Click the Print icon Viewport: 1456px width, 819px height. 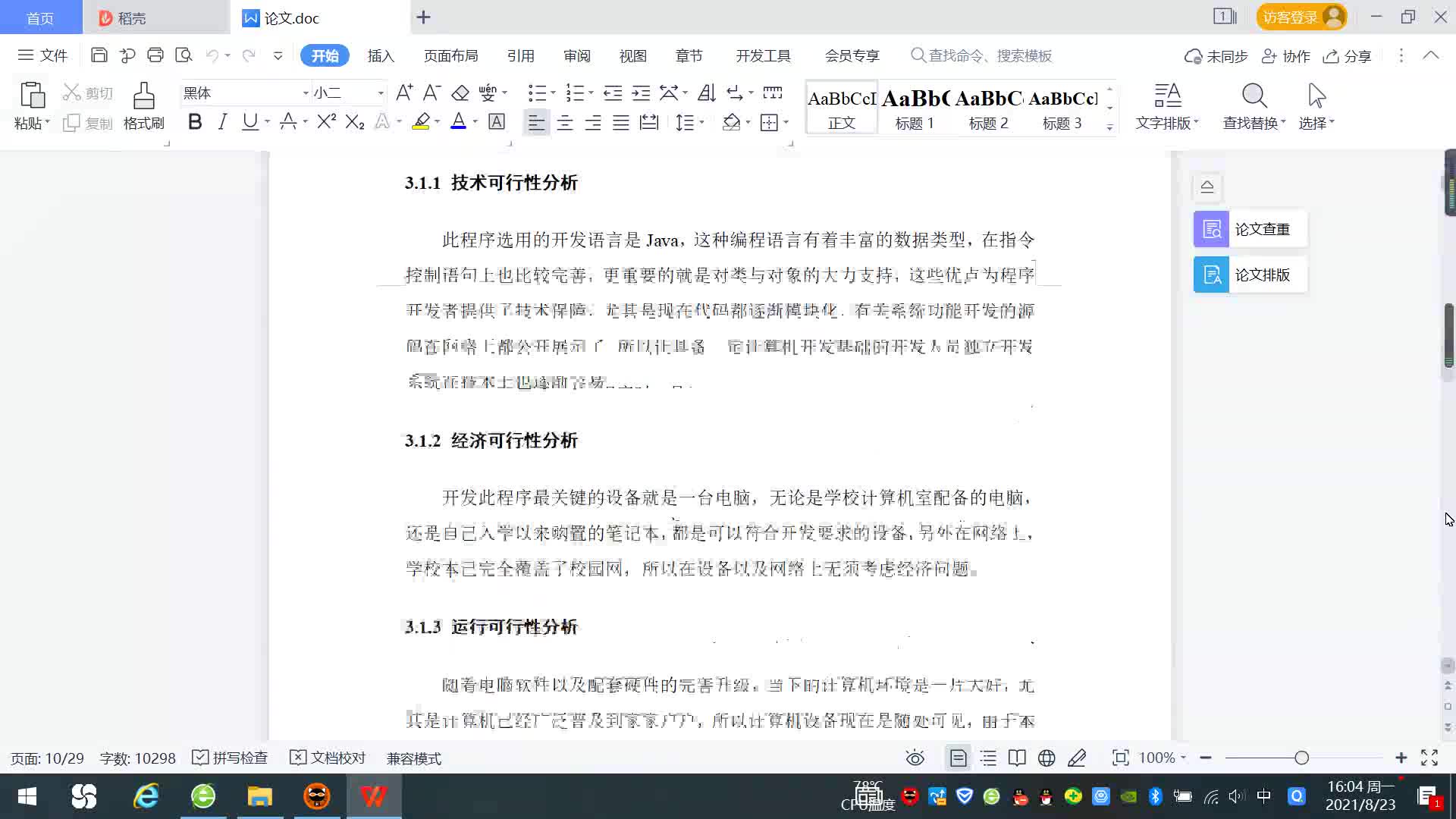[155, 55]
